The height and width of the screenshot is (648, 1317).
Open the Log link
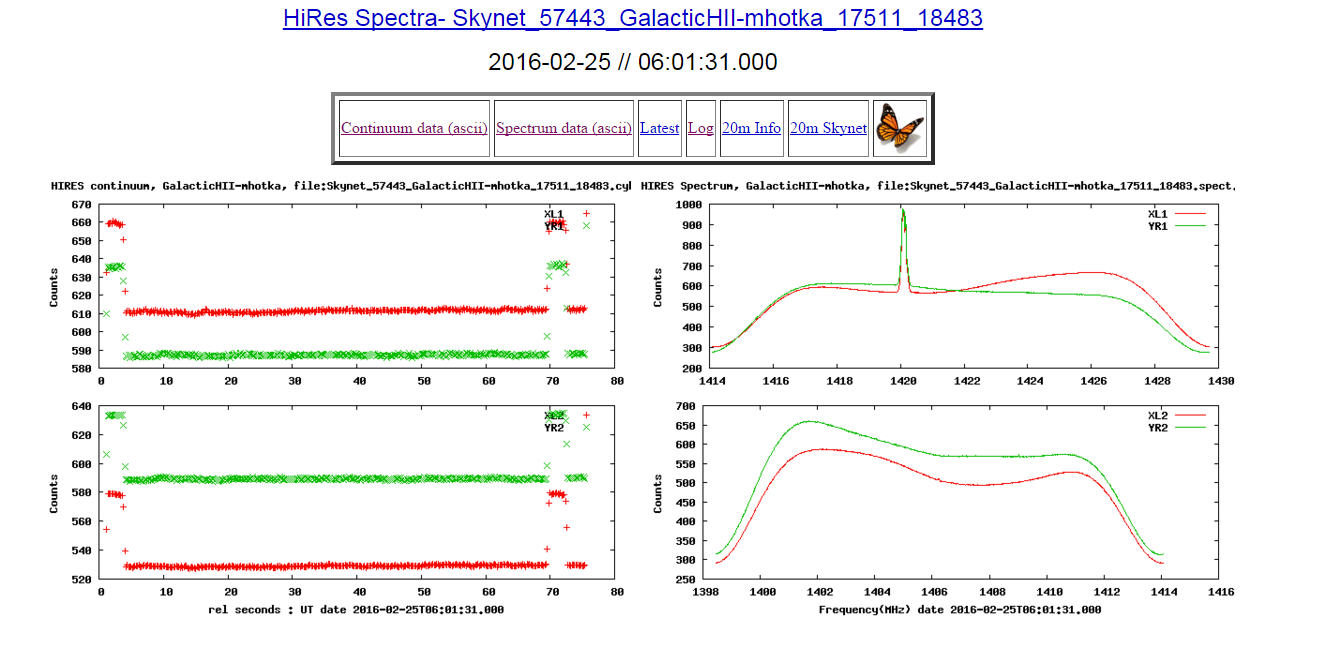click(x=701, y=128)
